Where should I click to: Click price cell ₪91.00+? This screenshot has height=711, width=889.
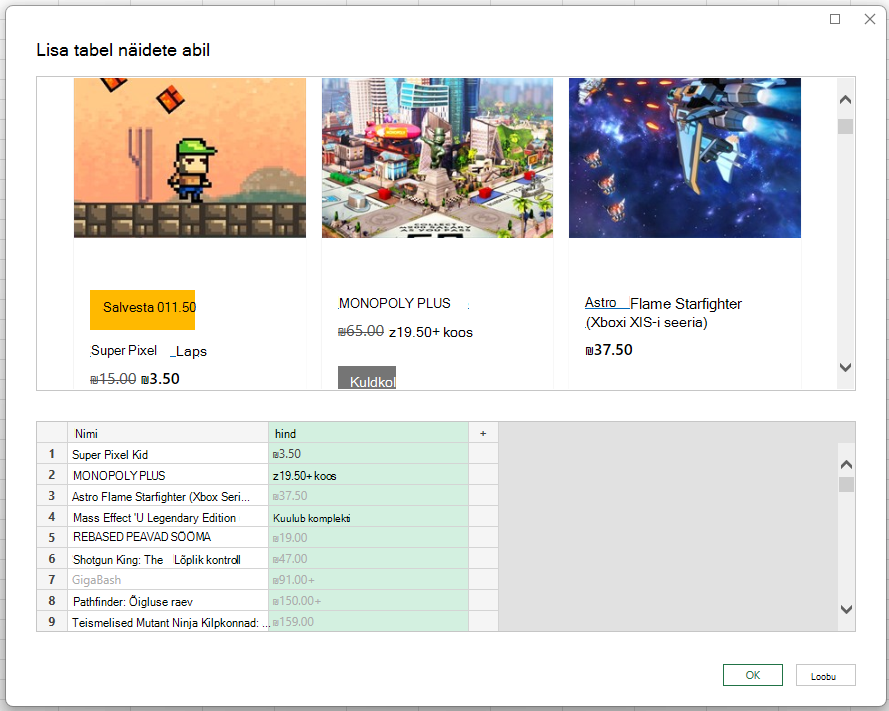tap(369, 579)
